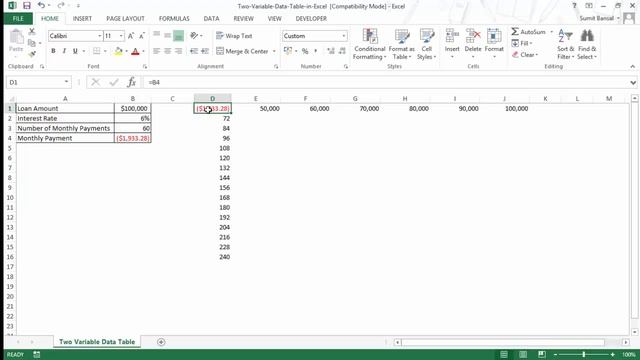
Task: Click Merge & Center button
Action: tap(242, 51)
